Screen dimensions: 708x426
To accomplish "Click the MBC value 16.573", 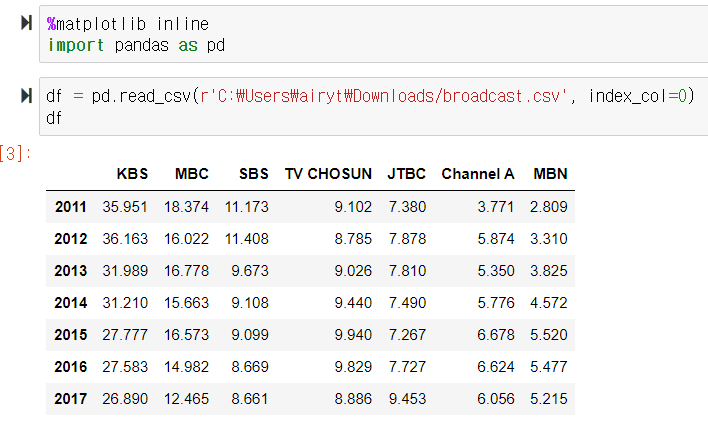I will pyautogui.click(x=186, y=335).
